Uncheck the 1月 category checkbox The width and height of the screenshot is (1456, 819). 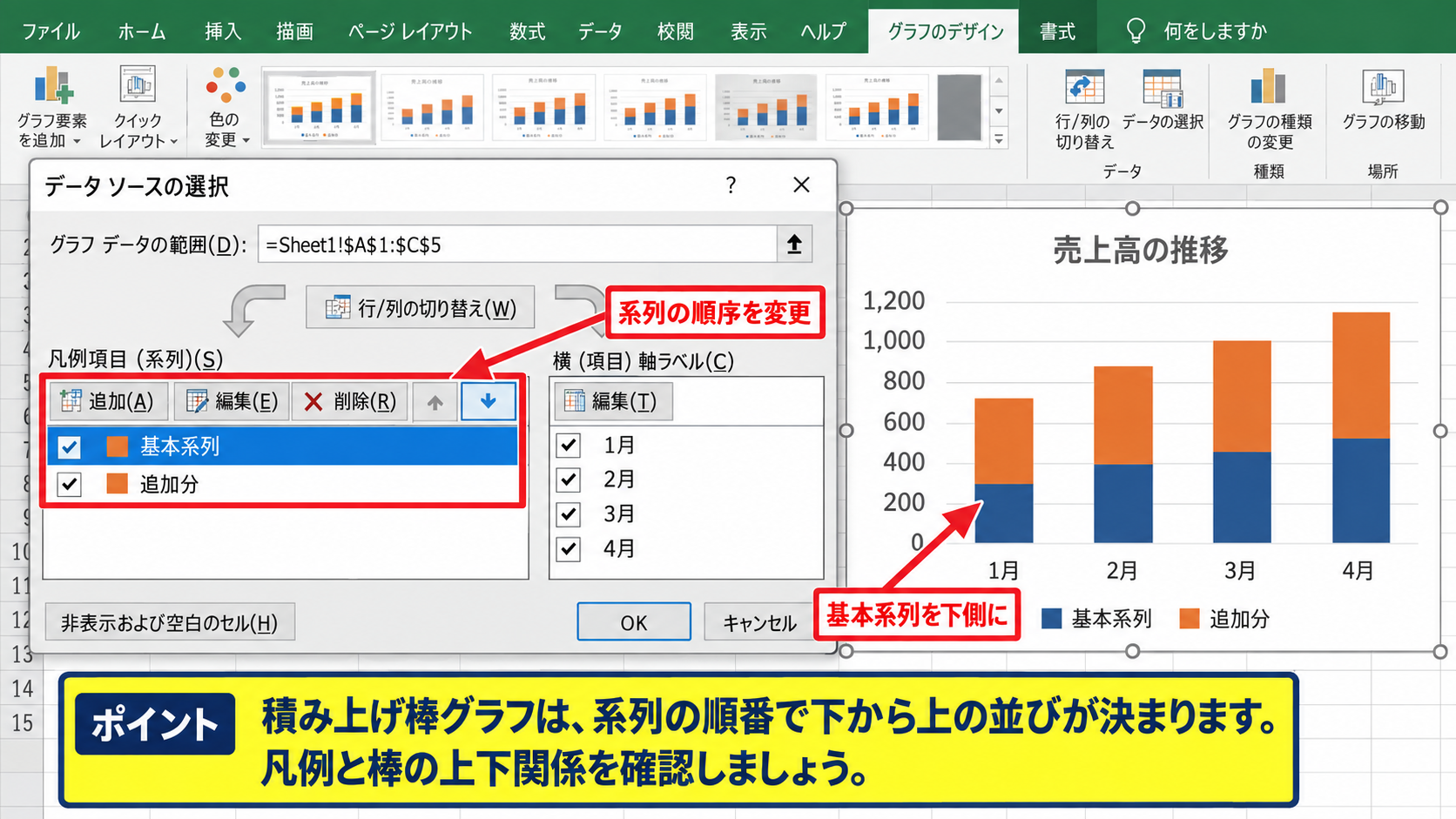pos(569,446)
